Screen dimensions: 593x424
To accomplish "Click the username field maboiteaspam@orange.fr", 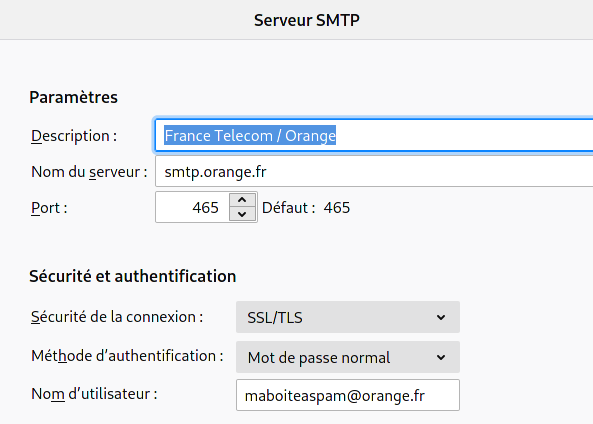I will pos(348,395).
